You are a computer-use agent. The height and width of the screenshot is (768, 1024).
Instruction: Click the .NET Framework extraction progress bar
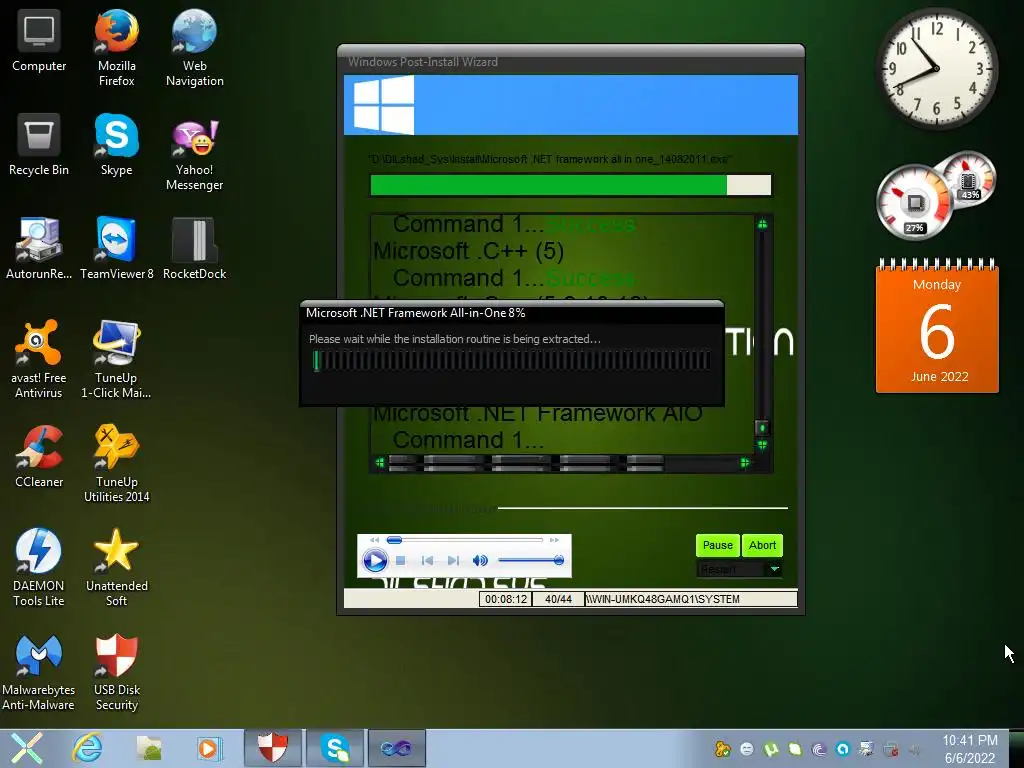coord(511,360)
